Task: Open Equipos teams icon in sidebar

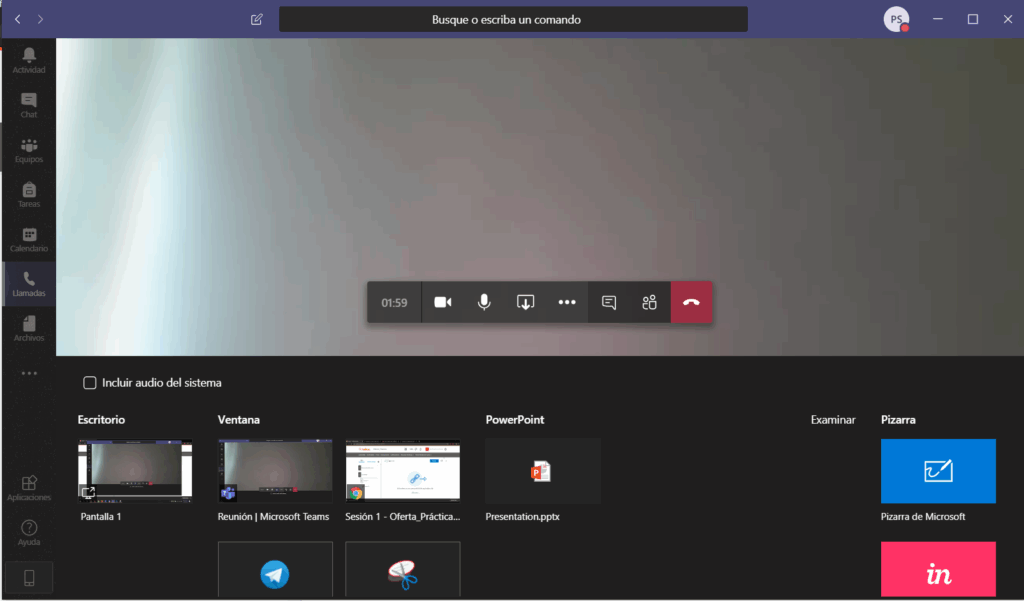Action: [x=29, y=150]
